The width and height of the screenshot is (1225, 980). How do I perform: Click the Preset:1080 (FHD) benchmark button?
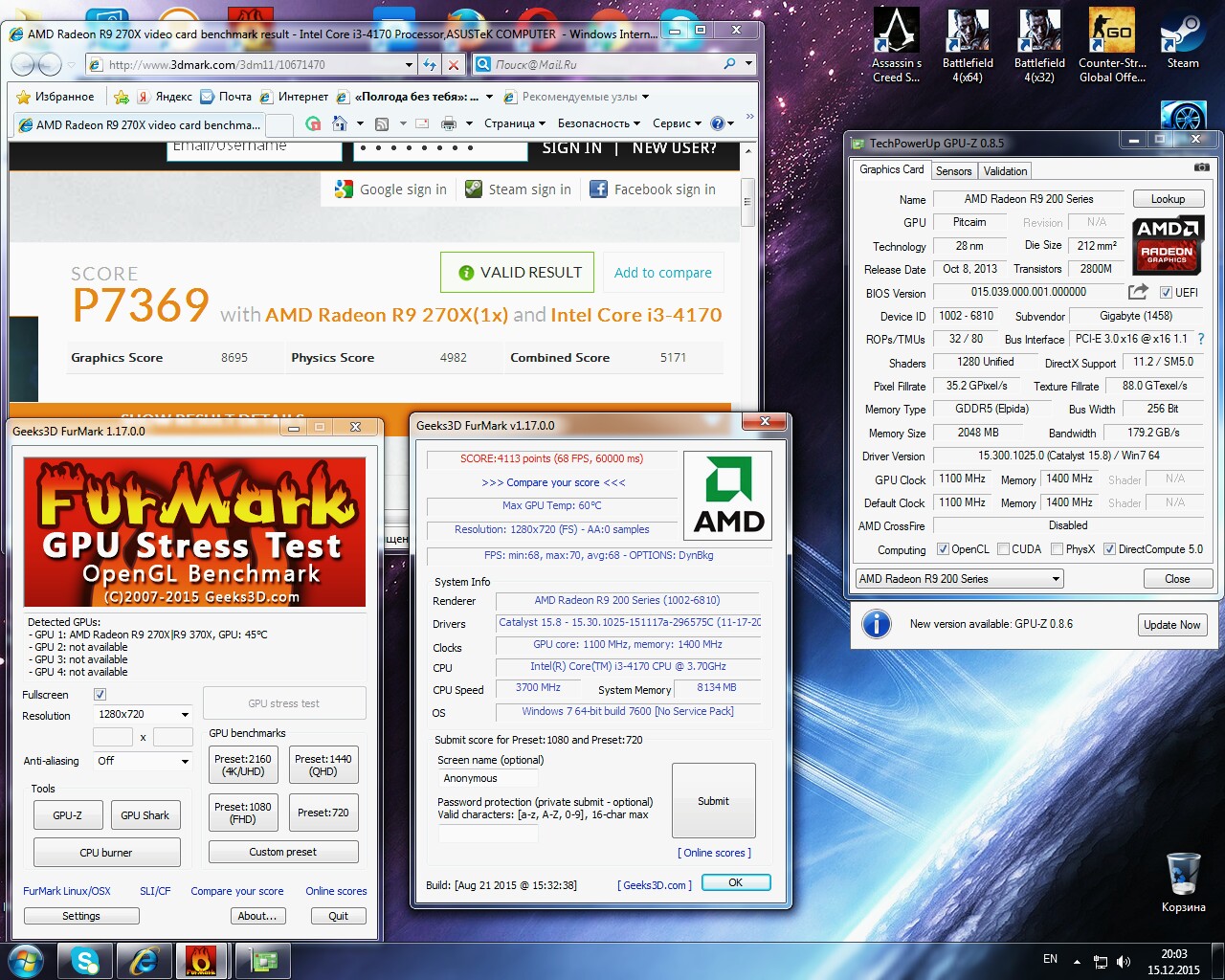[x=243, y=813]
